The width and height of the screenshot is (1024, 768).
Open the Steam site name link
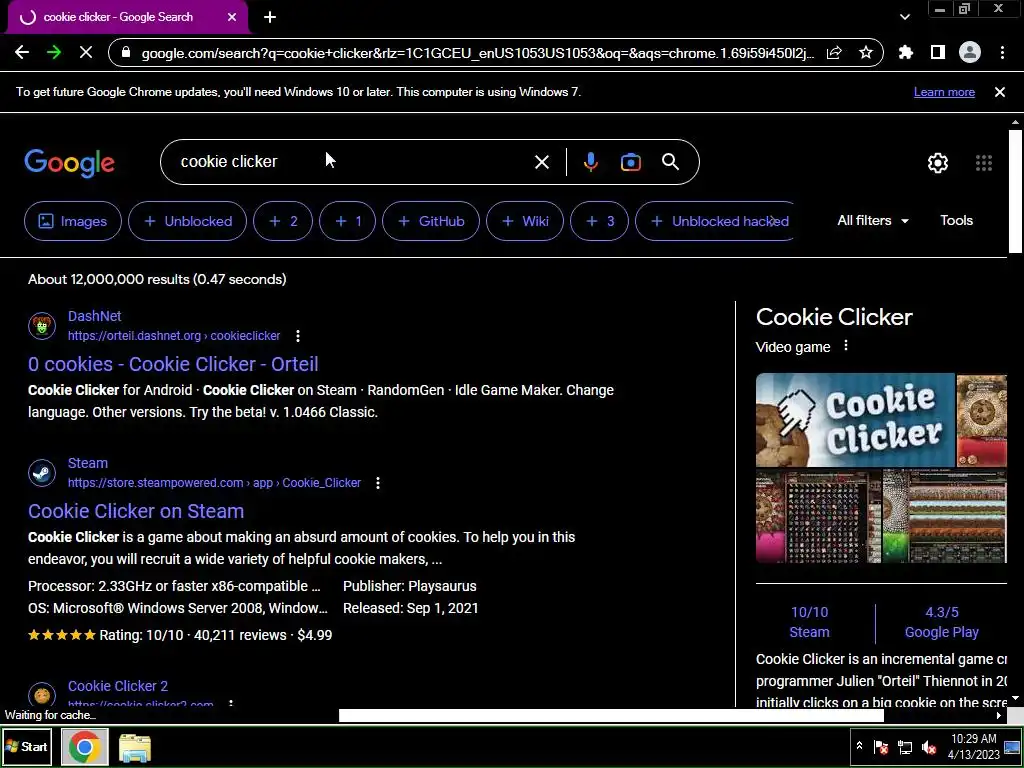[88, 463]
